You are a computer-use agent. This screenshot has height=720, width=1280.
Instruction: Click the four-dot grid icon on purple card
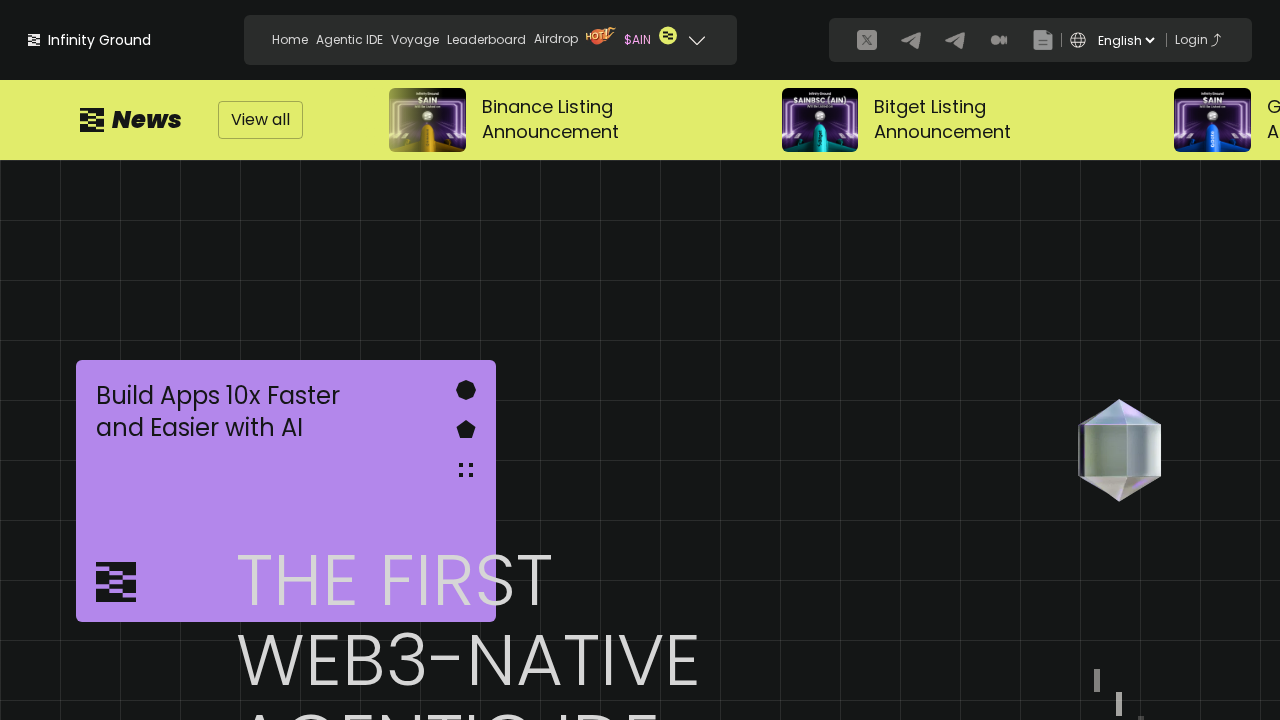[465, 469]
